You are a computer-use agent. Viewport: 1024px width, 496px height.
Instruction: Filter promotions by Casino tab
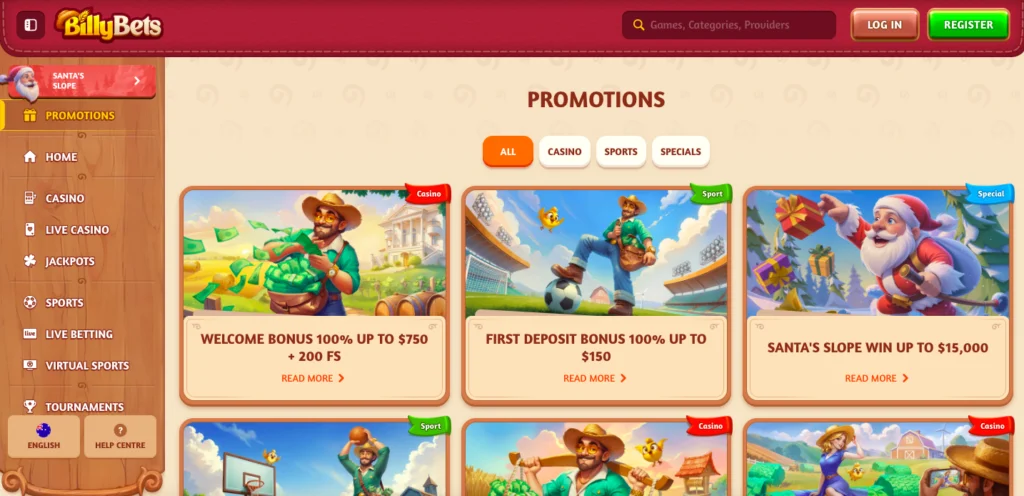pyautogui.click(x=564, y=151)
